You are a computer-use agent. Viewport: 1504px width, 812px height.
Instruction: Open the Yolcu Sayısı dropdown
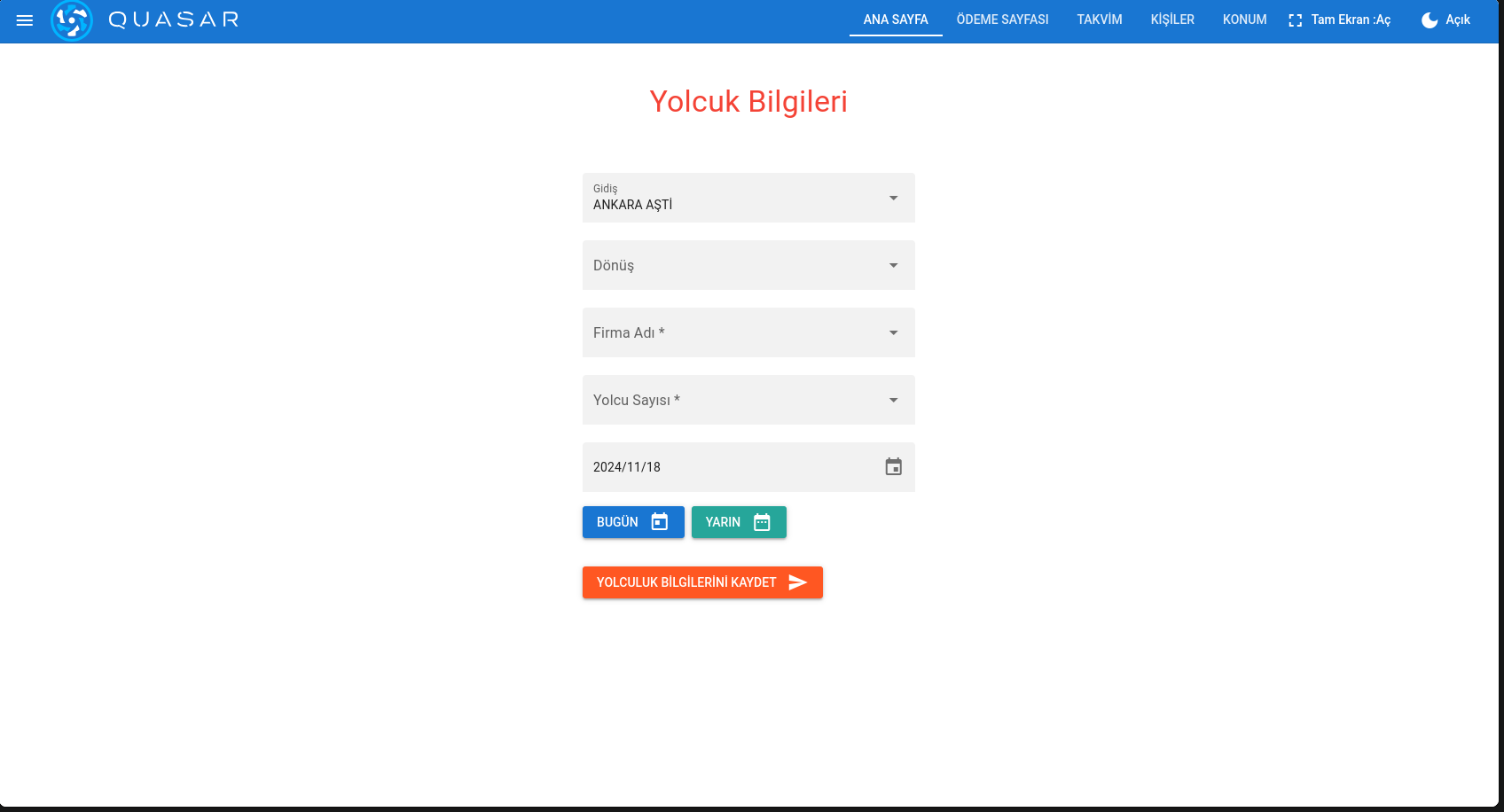pyautogui.click(x=748, y=400)
